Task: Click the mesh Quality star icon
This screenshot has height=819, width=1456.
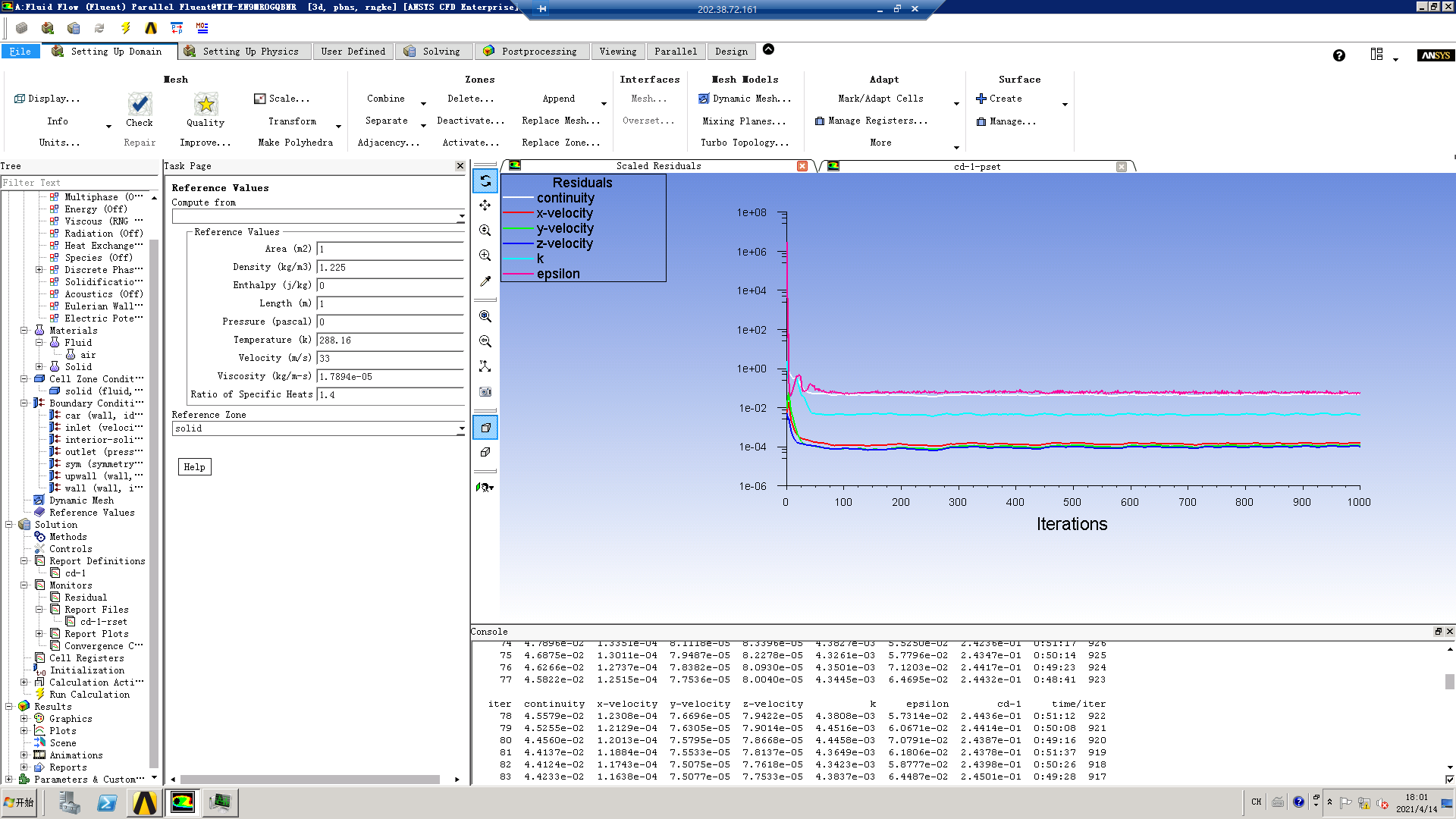Action: [206, 105]
